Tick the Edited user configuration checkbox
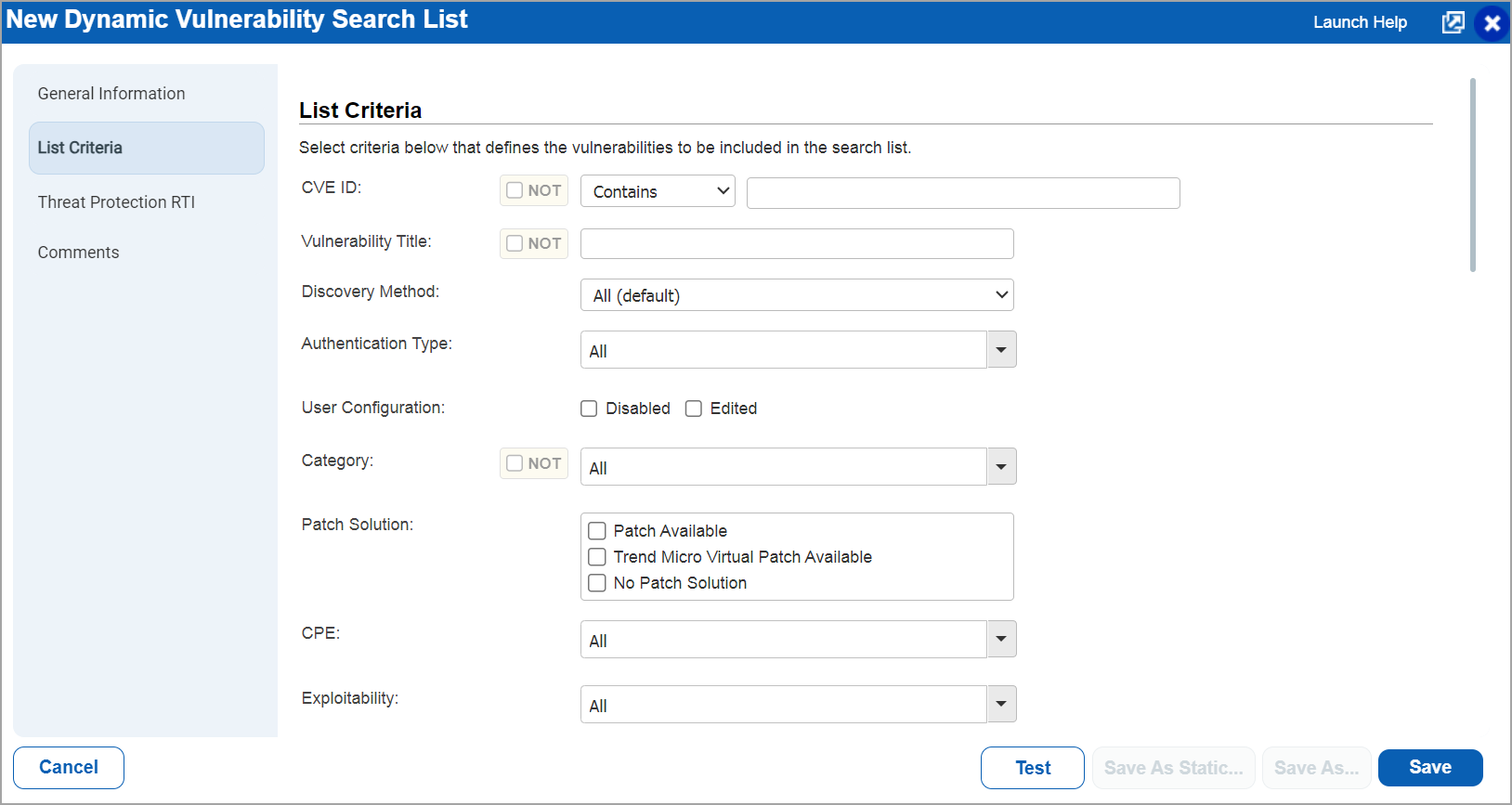 694,409
